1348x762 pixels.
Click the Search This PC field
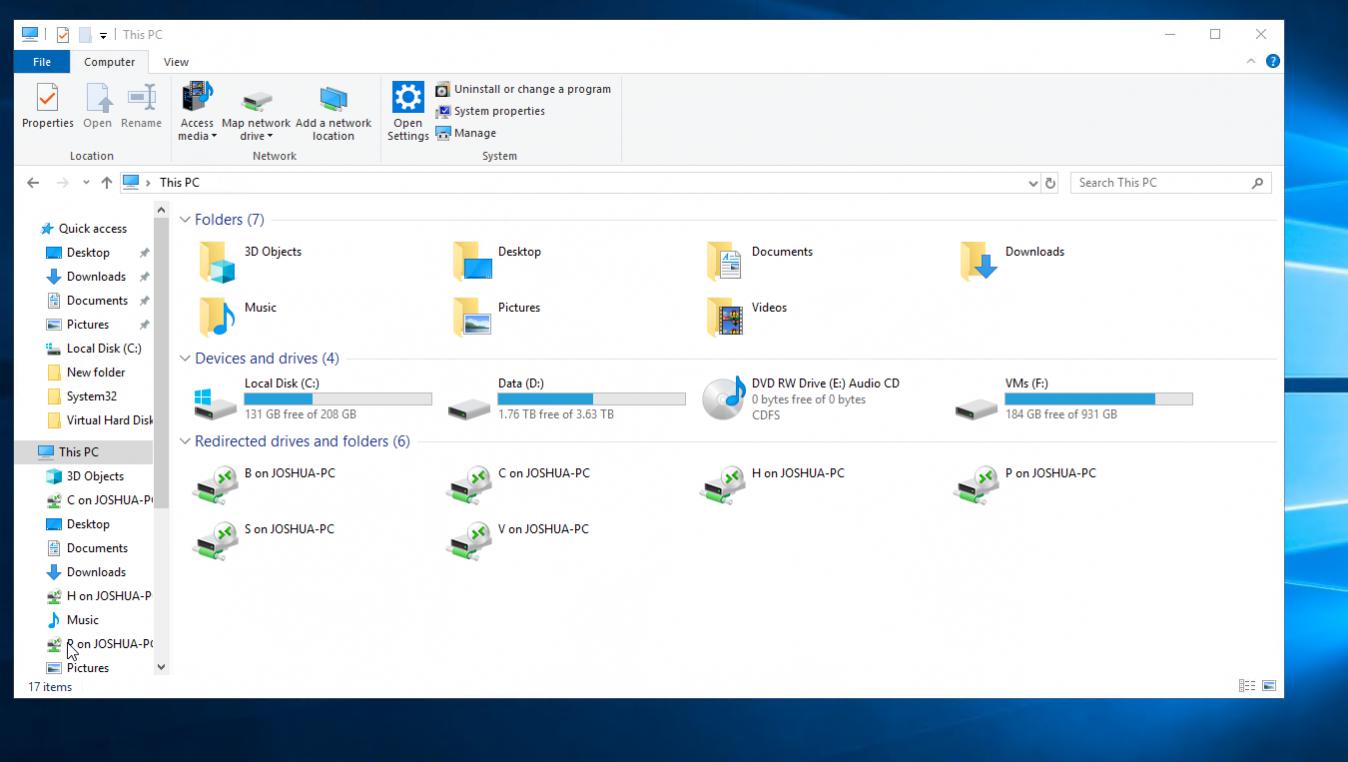pyautogui.click(x=1158, y=183)
